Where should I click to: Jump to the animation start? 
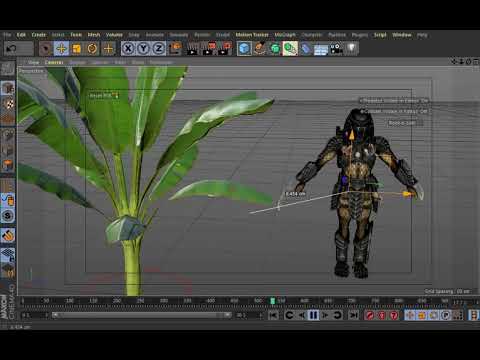273,315
